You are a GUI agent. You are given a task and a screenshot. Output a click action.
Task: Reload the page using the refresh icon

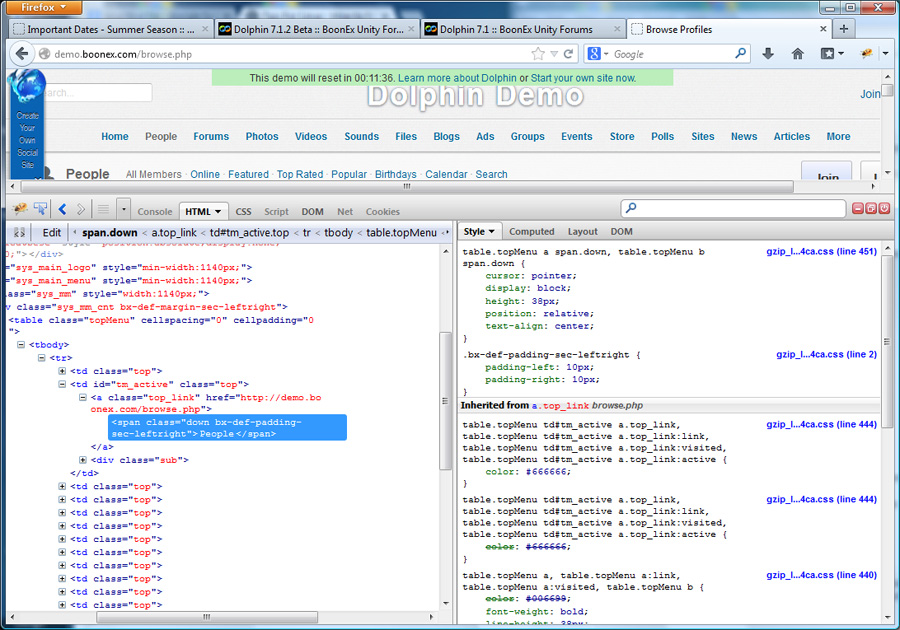569,54
